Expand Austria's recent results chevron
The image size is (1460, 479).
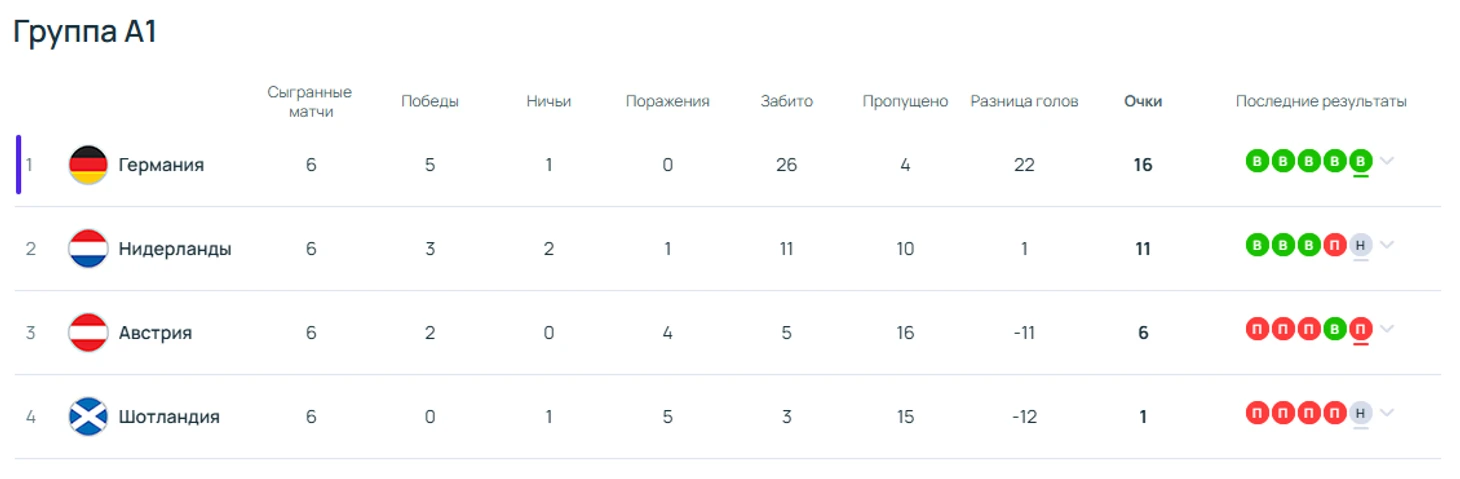[1387, 329]
